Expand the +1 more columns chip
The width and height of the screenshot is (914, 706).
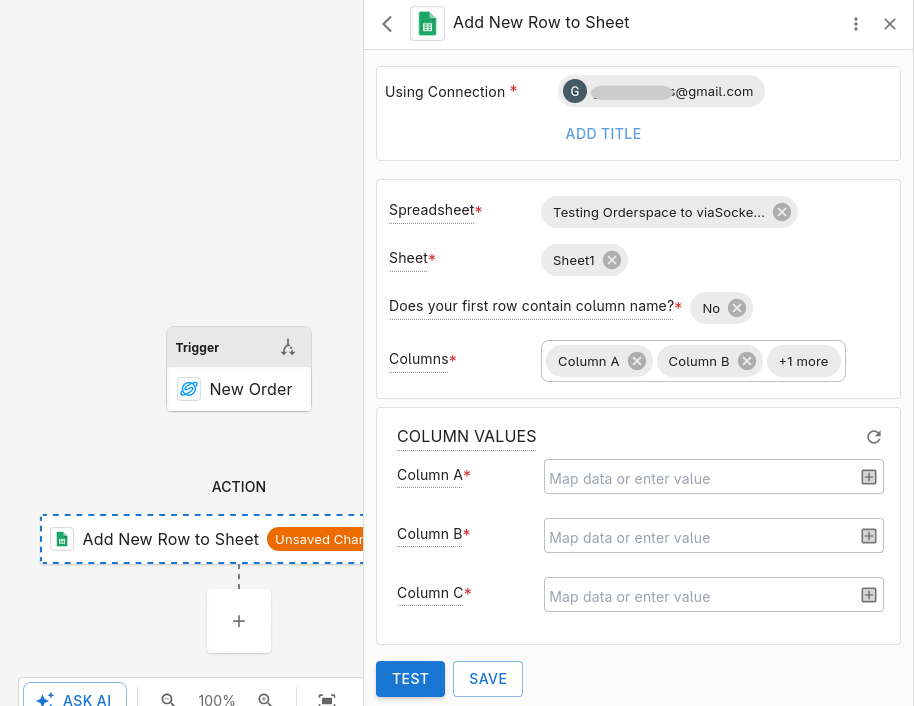point(803,361)
